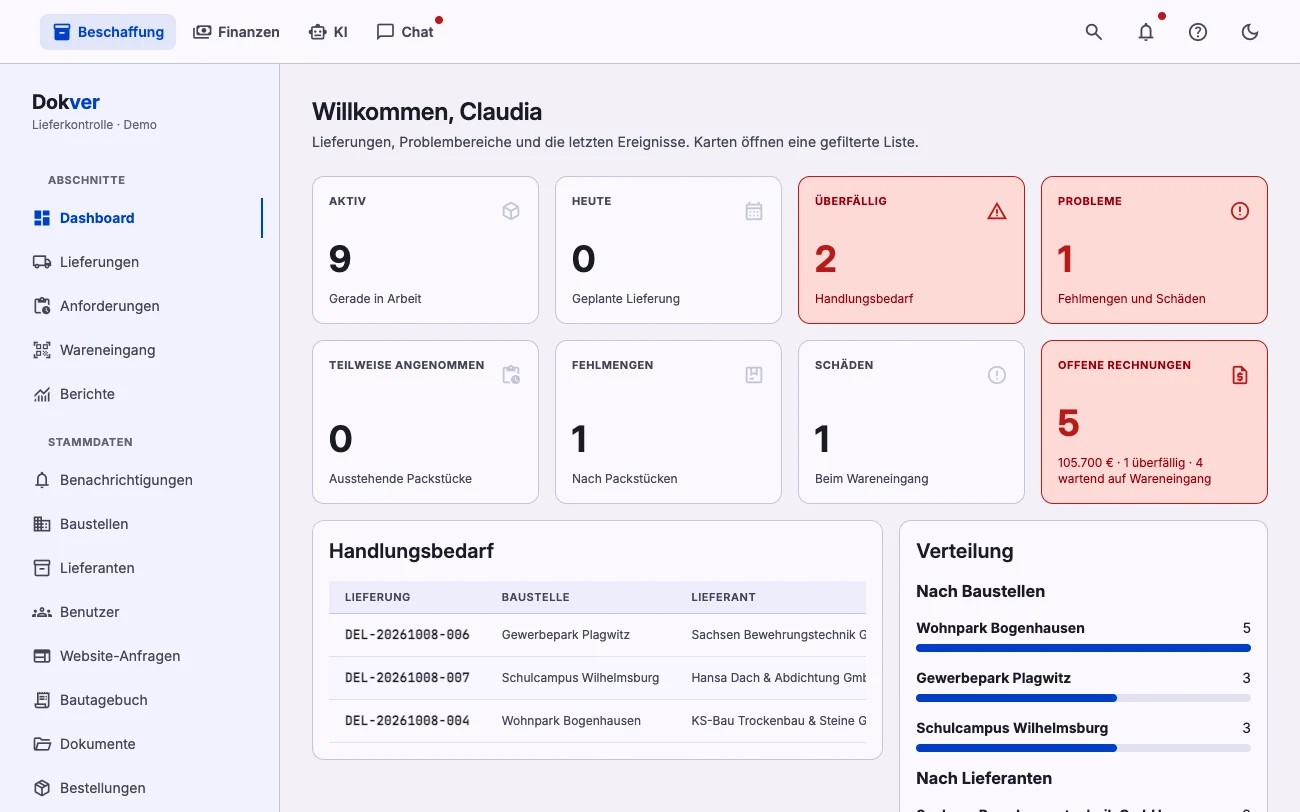The height and width of the screenshot is (812, 1300).
Task: Open the Schäden card
Action: pyautogui.click(x=911, y=422)
